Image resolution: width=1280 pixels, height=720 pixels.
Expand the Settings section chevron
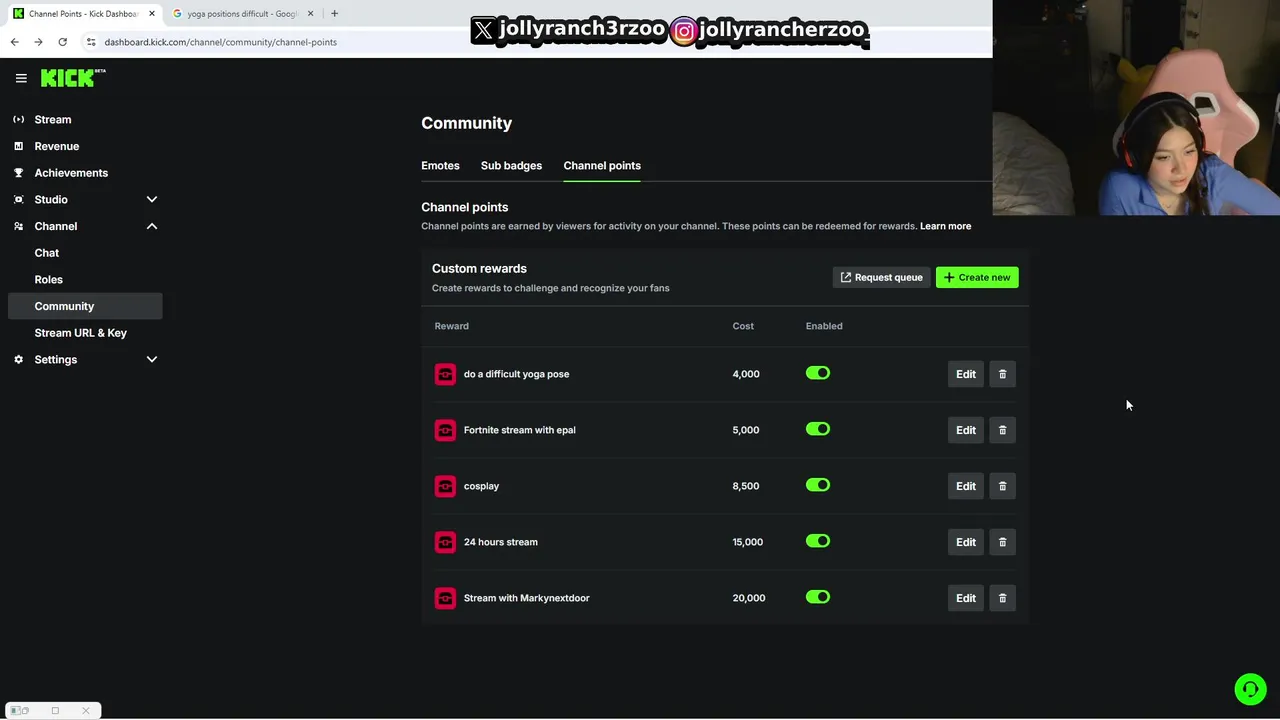152,359
